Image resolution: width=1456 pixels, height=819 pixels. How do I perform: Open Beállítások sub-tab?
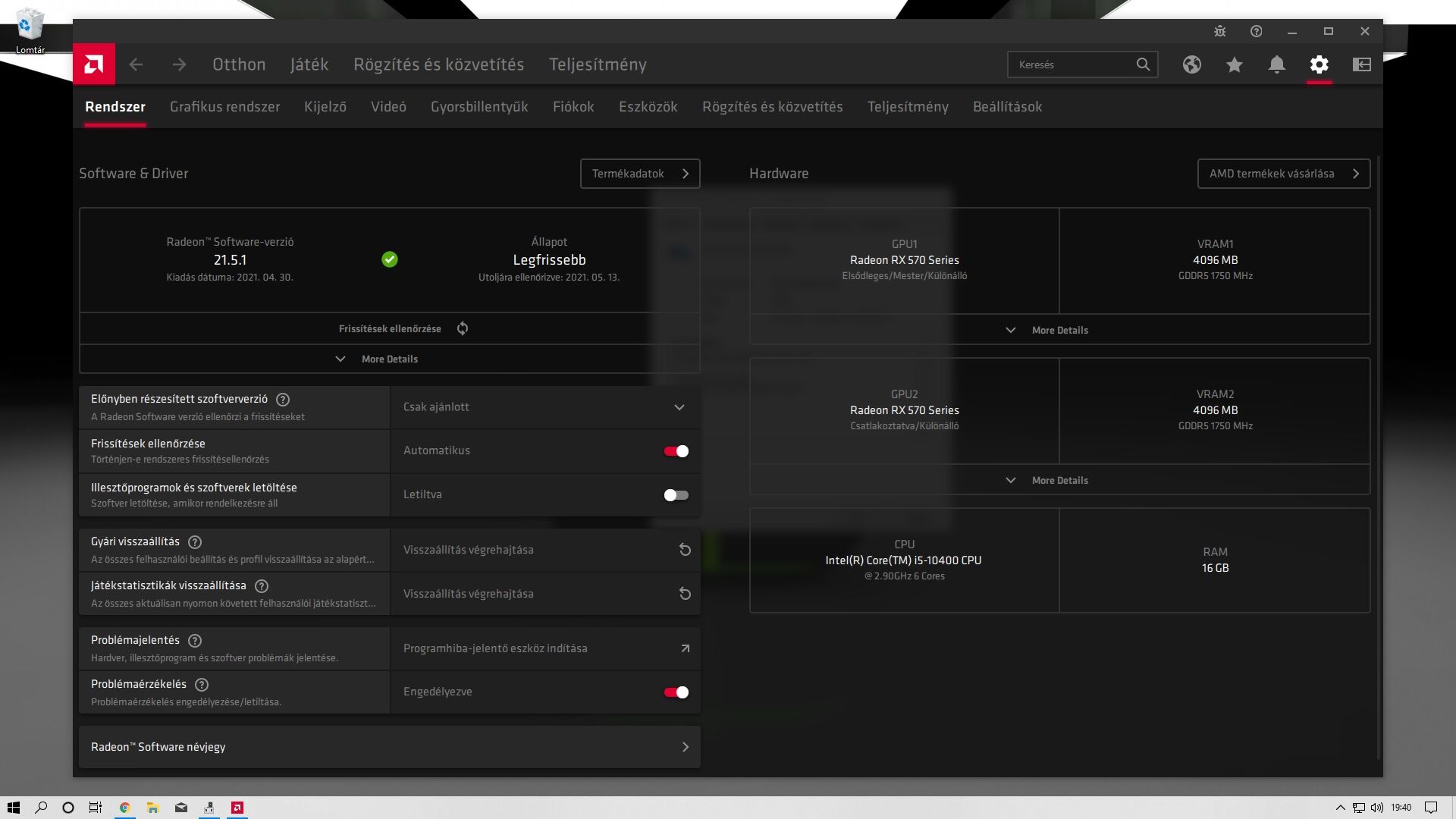[x=1008, y=107]
